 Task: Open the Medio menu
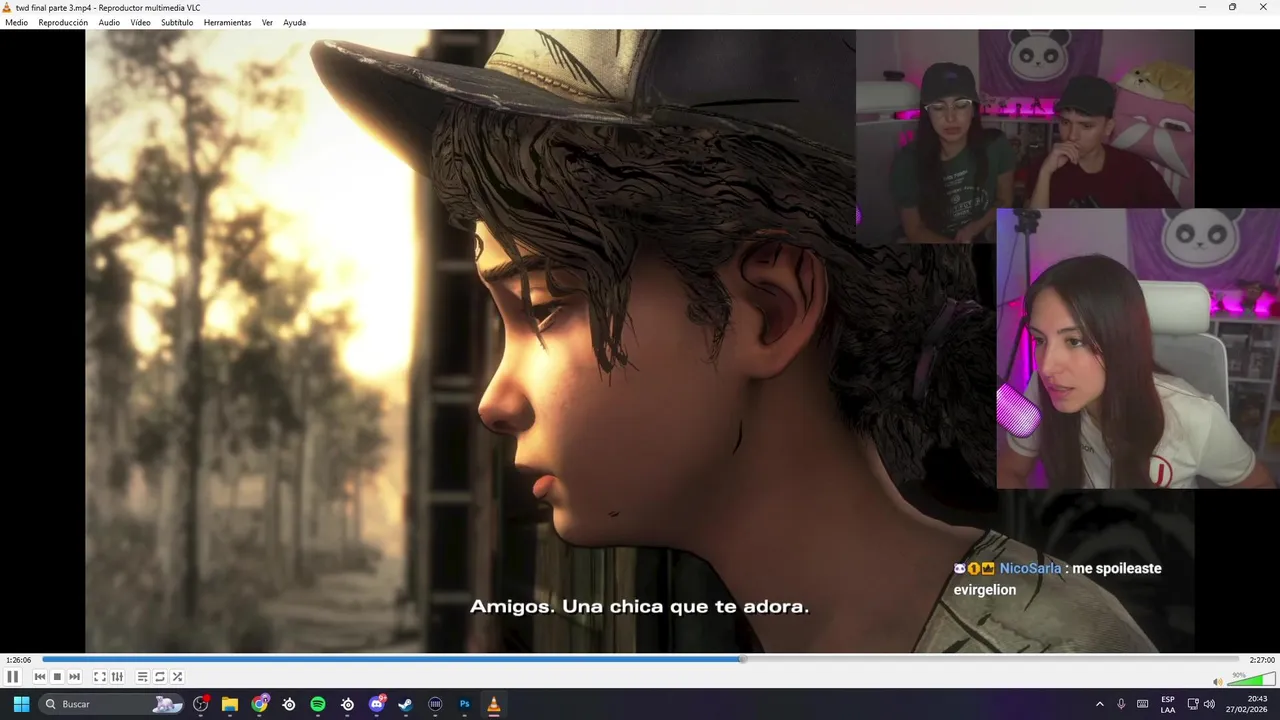(x=17, y=22)
